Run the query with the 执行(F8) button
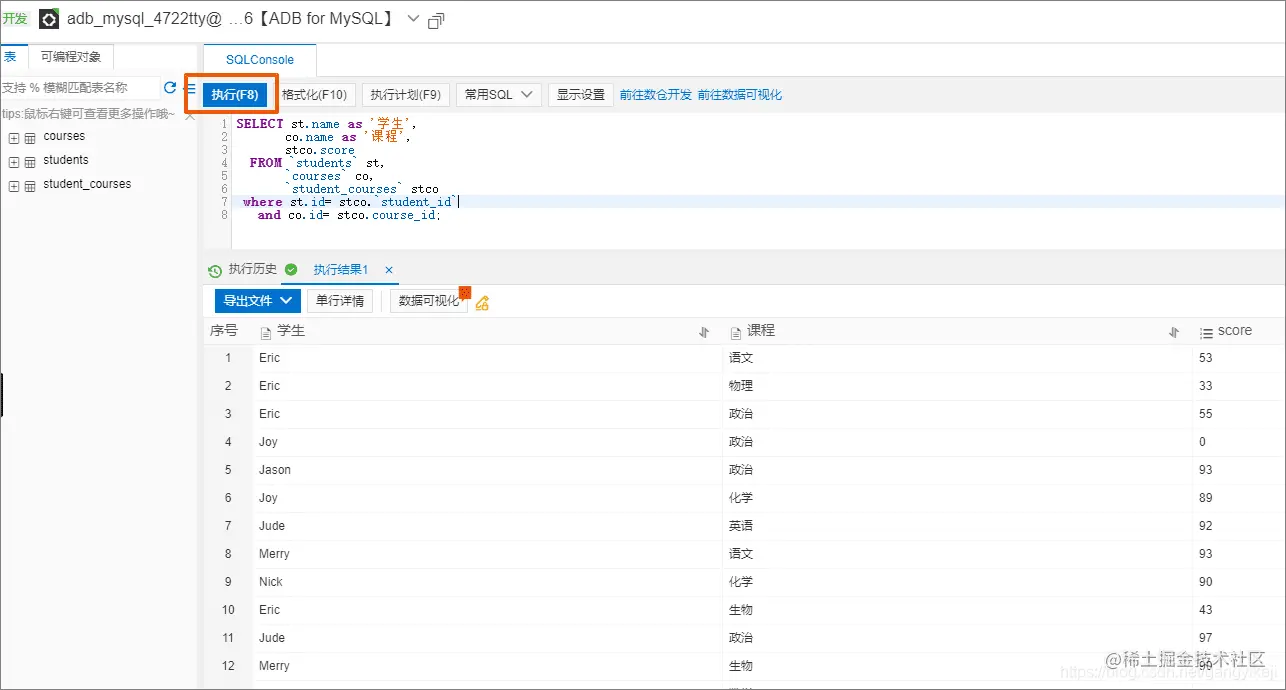 click(x=231, y=94)
